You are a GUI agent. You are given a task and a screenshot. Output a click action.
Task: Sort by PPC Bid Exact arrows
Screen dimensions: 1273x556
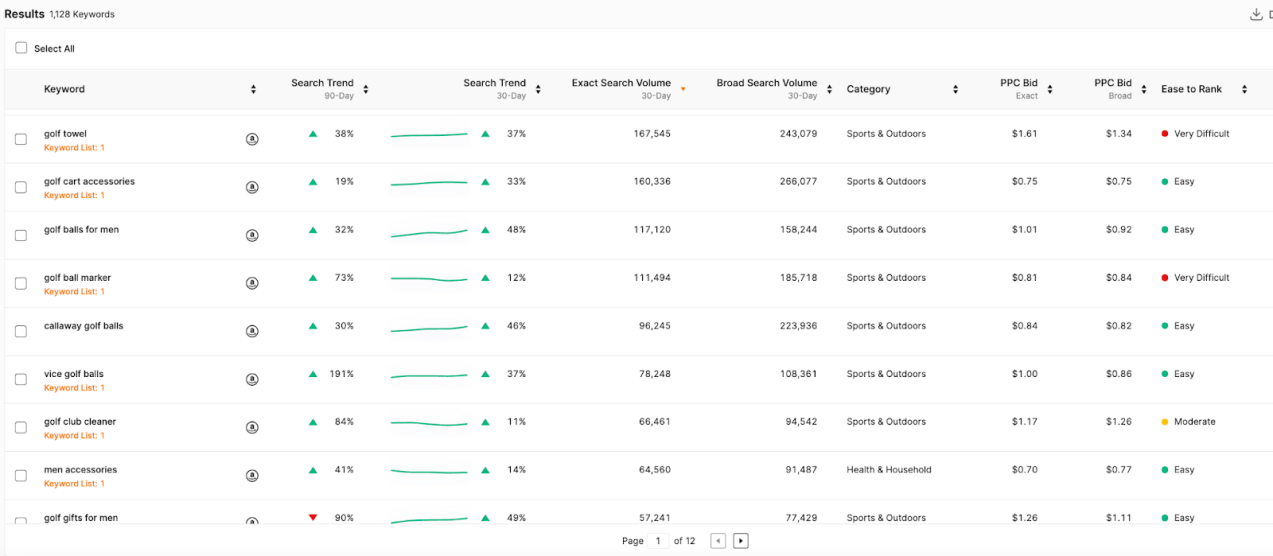coord(1050,89)
